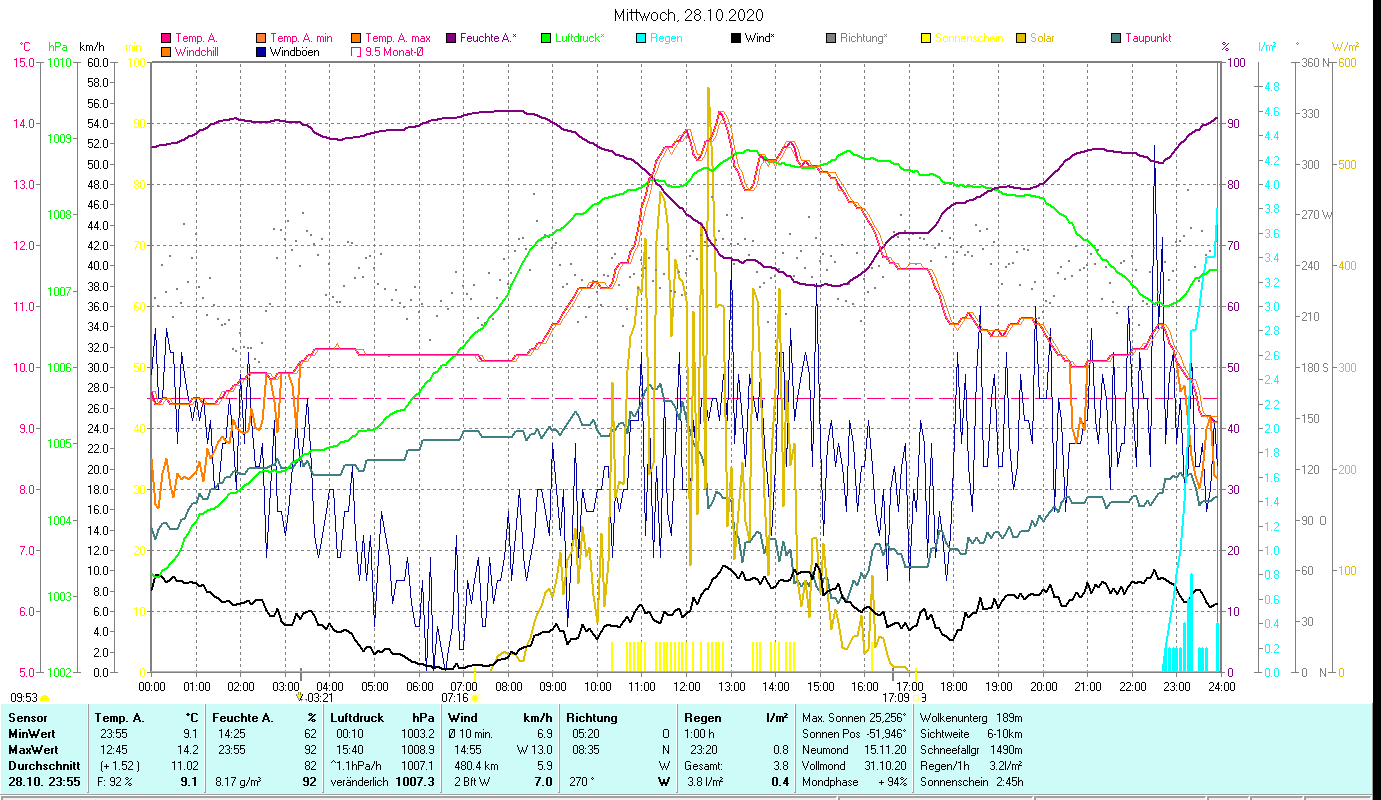This screenshot has height=800, width=1381.
Task: Click the 'Neumond 15.11.20' entry
Action: click(854, 750)
